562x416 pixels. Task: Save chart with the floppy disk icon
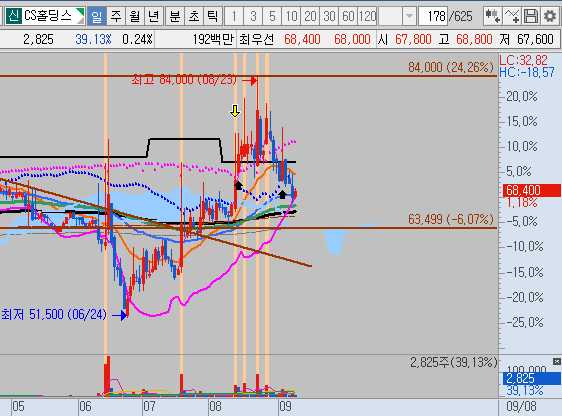(x=531, y=16)
